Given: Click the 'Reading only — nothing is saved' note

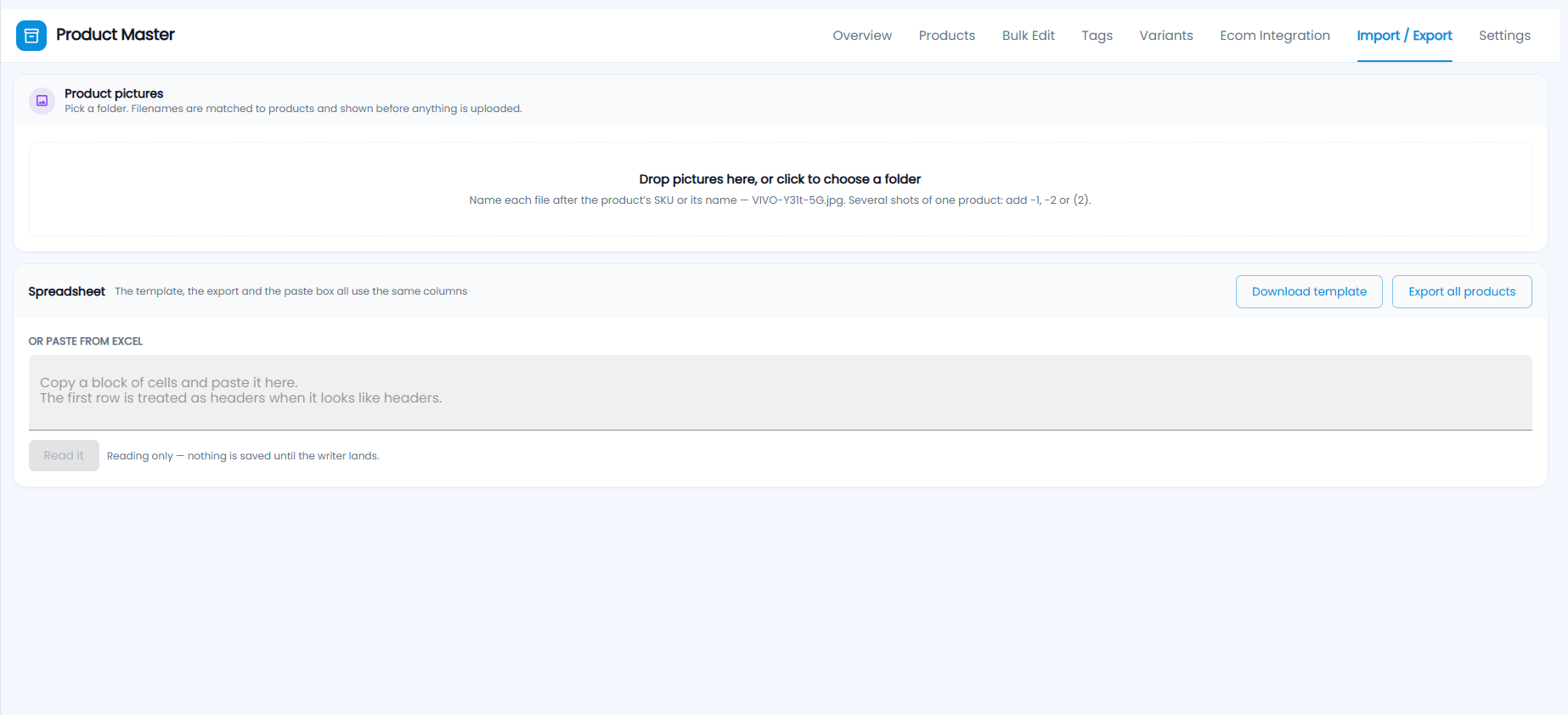Looking at the screenshot, I should click(x=243, y=456).
